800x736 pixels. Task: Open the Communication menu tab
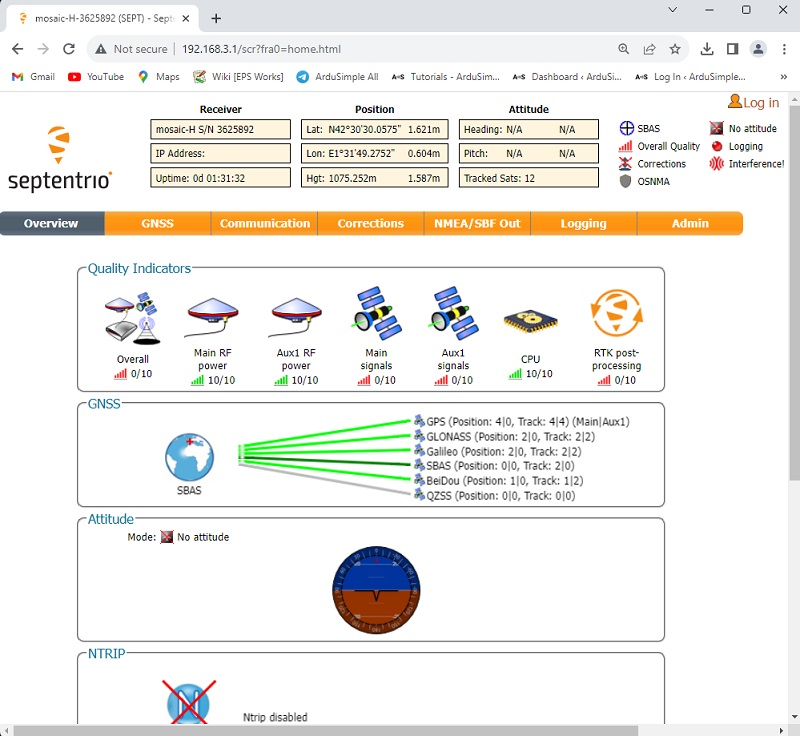point(265,224)
